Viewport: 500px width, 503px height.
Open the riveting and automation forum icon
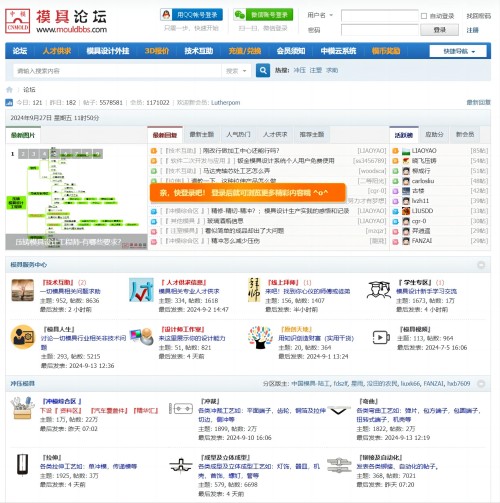339,465
